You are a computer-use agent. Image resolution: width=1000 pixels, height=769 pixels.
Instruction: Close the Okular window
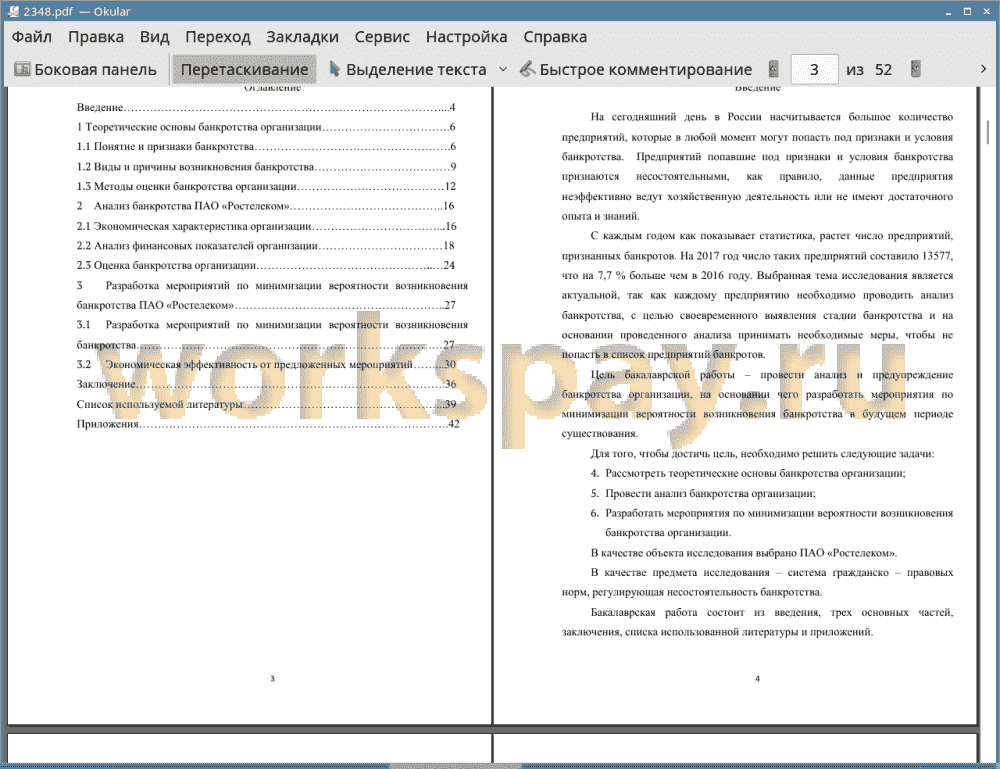coord(985,11)
